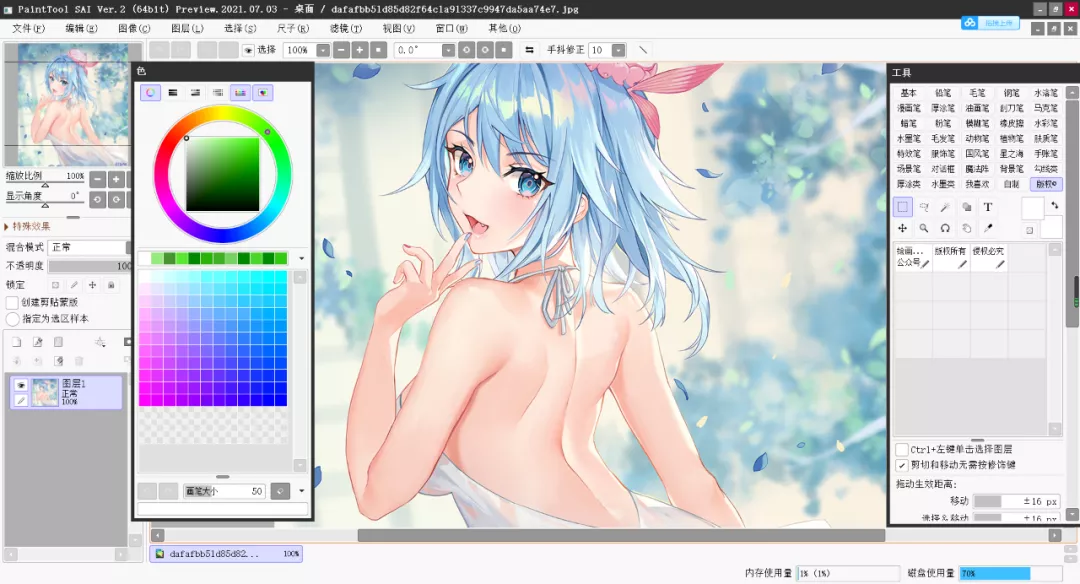Pick a green in the color square
Screen dimensions: 1080x584
coord(222,174)
